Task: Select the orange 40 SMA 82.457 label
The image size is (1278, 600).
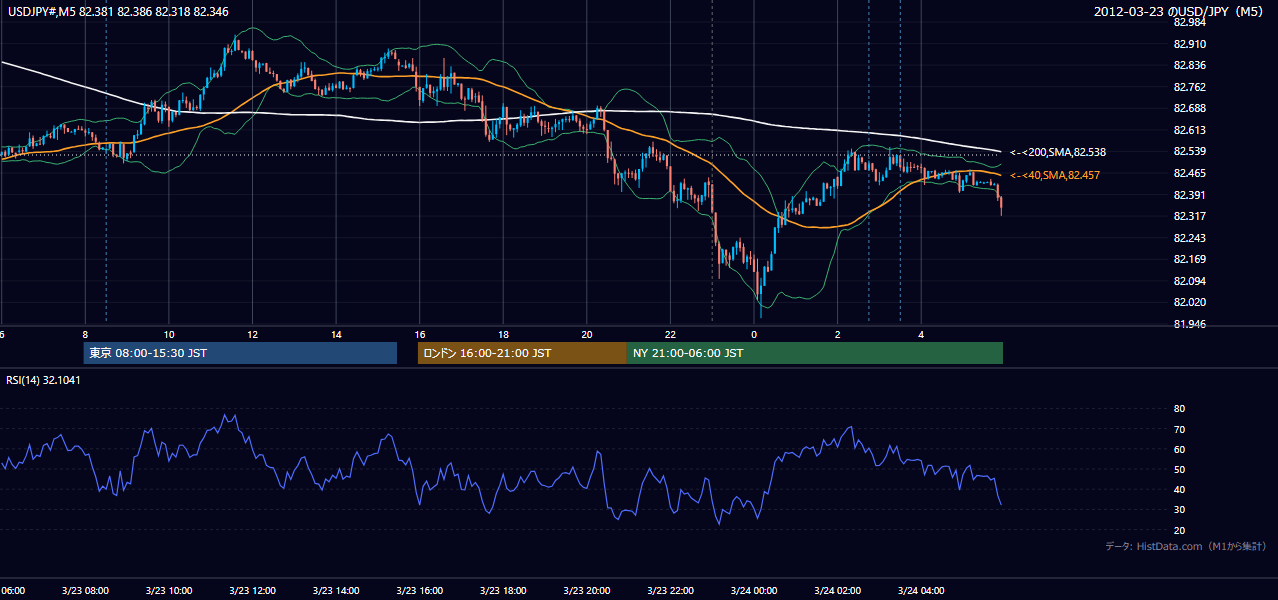Action: click(x=1055, y=175)
